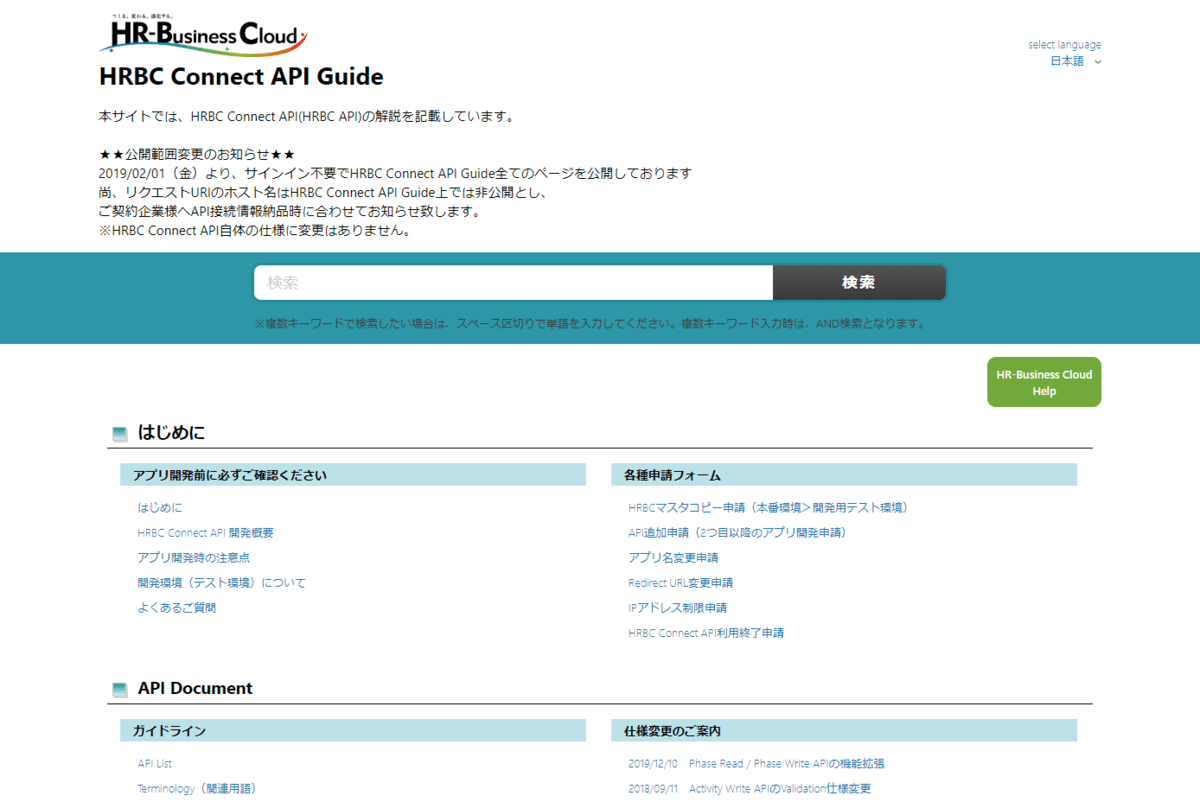Click the select language label
Image resolution: width=1200 pixels, height=802 pixels.
pos(1064,45)
